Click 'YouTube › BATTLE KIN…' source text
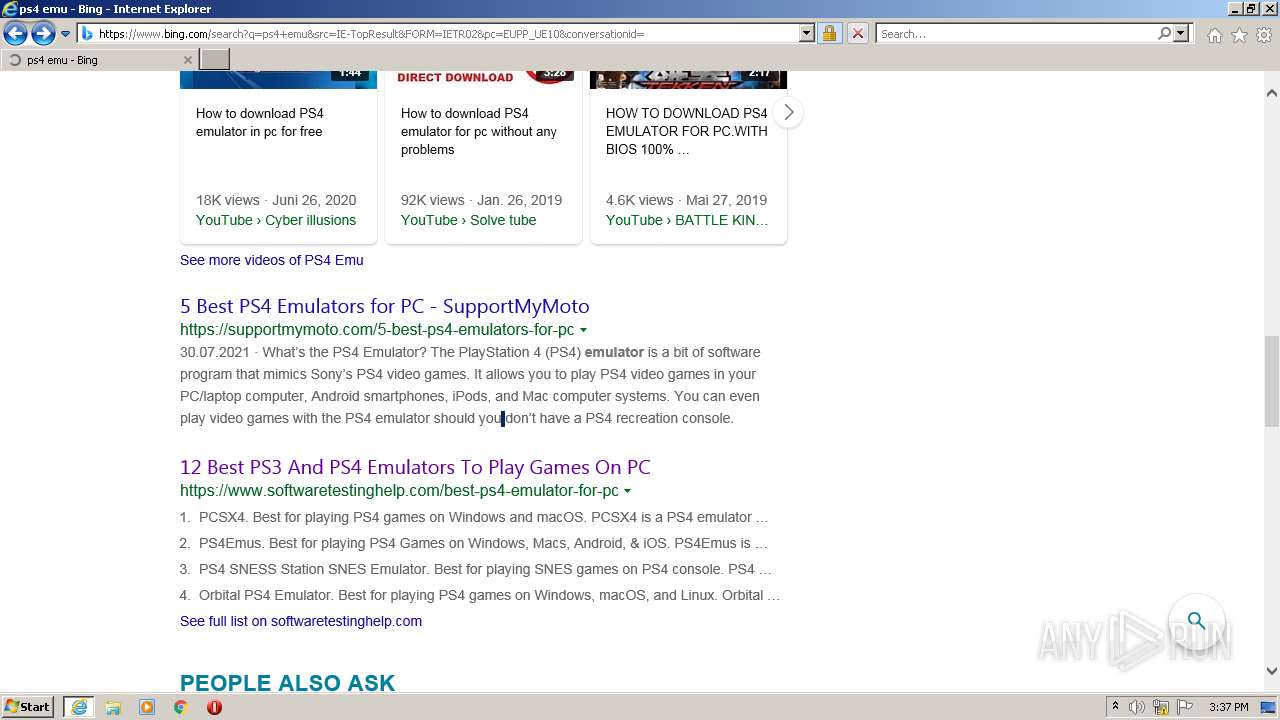This screenshot has width=1280, height=720. point(687,220)
